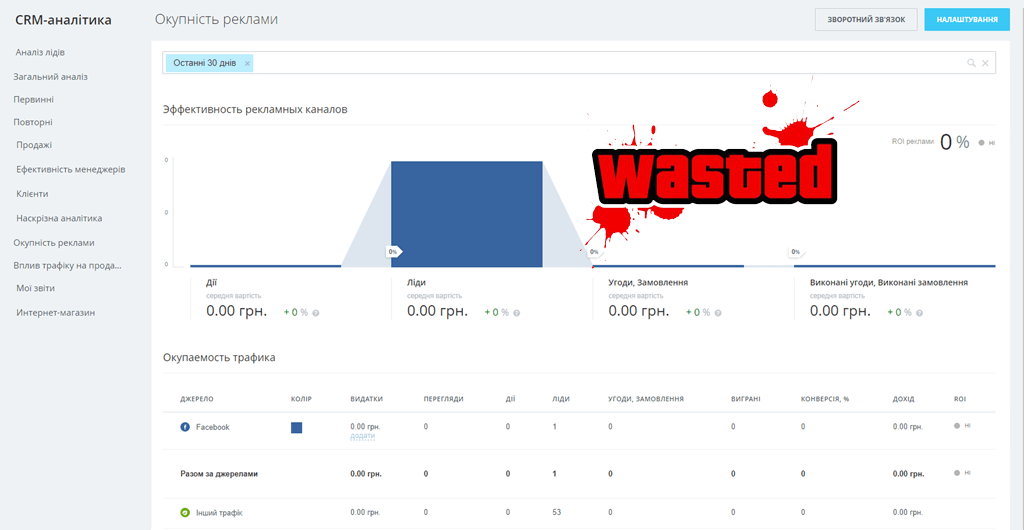This screenshot has height=530, width=1024.
Task: Open 'Вплив трафіку на прода...' sidebar item
Action: [x=68, y=265]
